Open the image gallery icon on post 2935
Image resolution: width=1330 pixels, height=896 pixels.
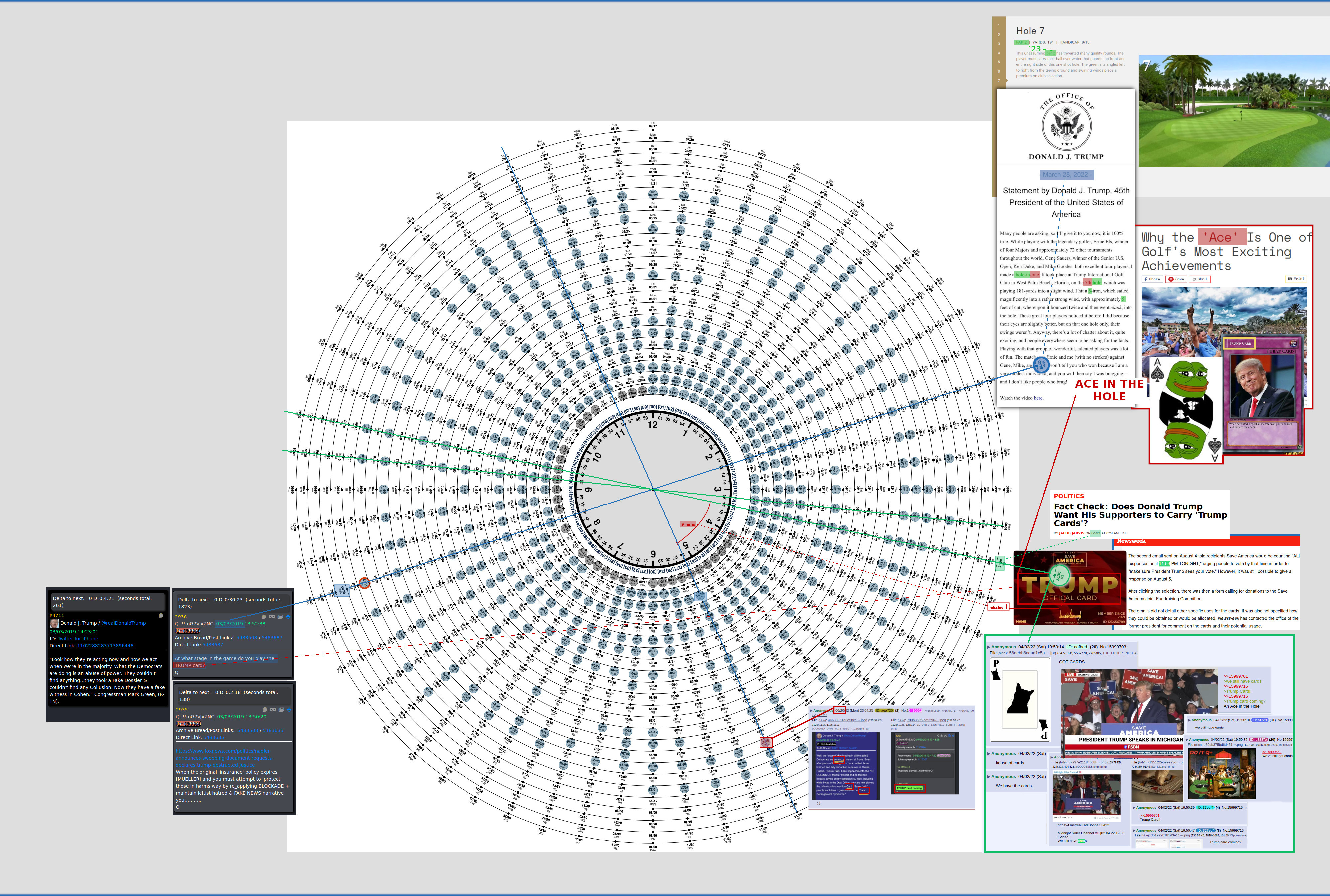click(x=281, y=710)
